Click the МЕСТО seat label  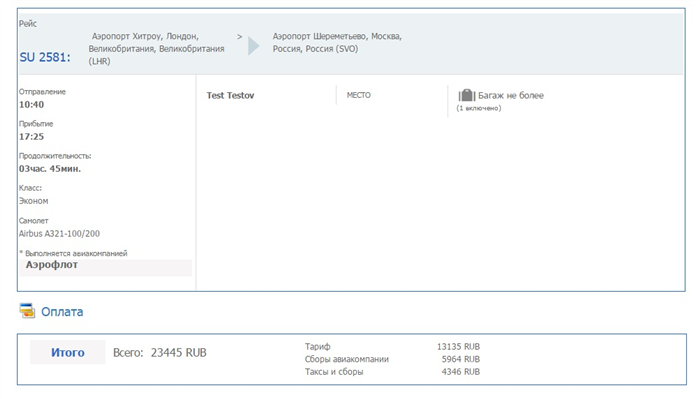358,95
